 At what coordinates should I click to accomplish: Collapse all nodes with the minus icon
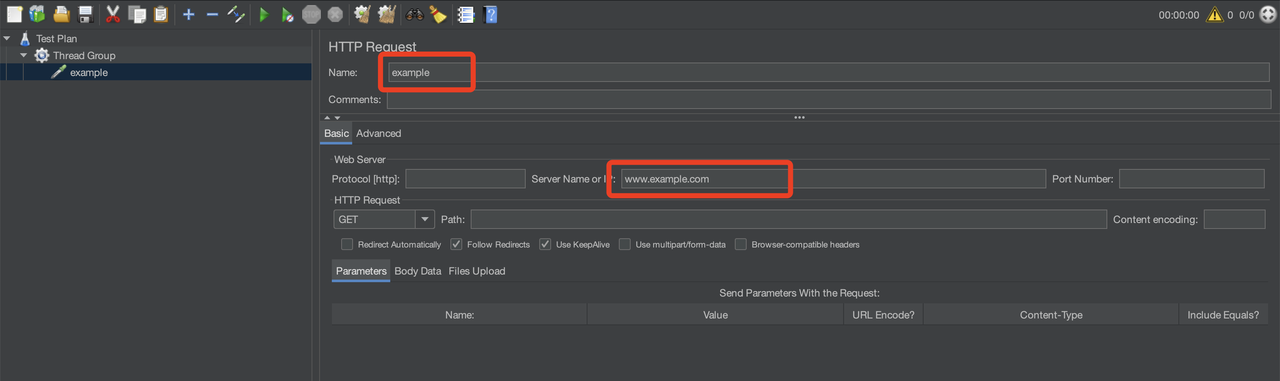coord(212,14)
